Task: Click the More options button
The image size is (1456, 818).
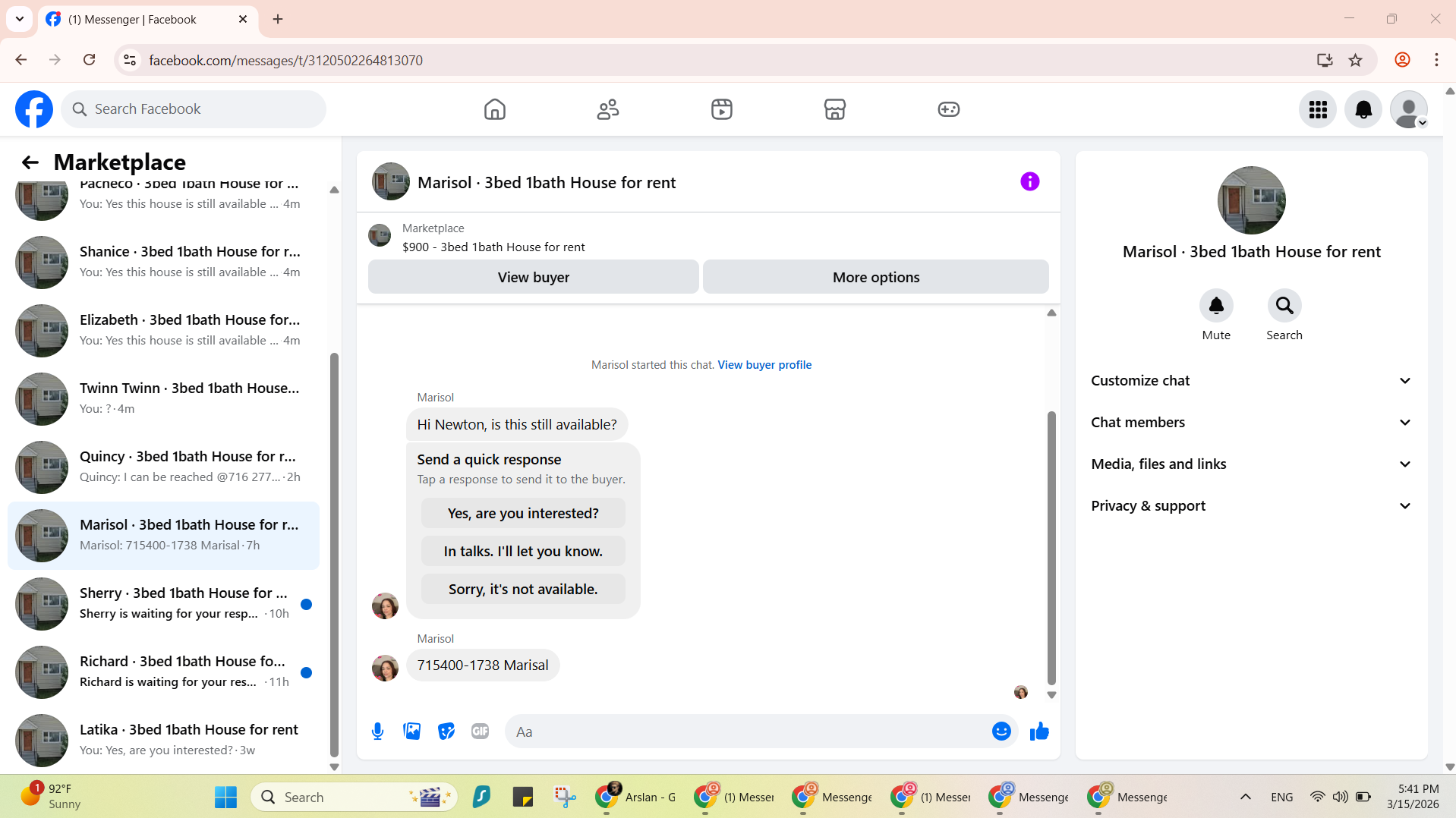Action: click(x=876, y=277)
